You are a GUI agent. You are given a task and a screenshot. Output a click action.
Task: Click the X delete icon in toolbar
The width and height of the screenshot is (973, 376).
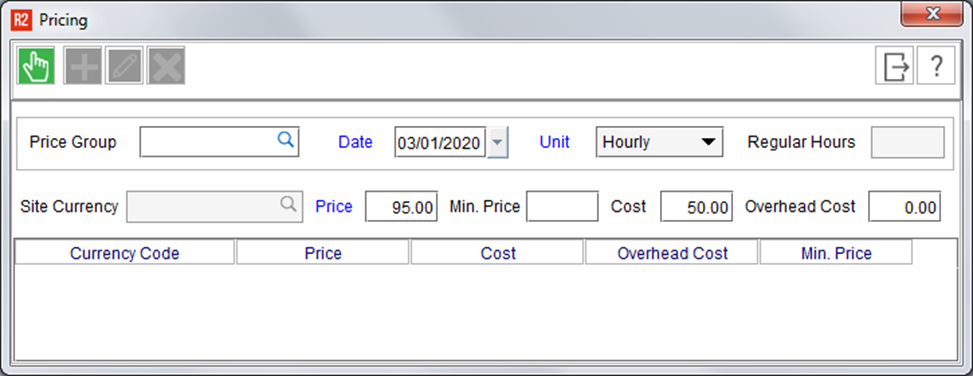(x=166, y=66)
